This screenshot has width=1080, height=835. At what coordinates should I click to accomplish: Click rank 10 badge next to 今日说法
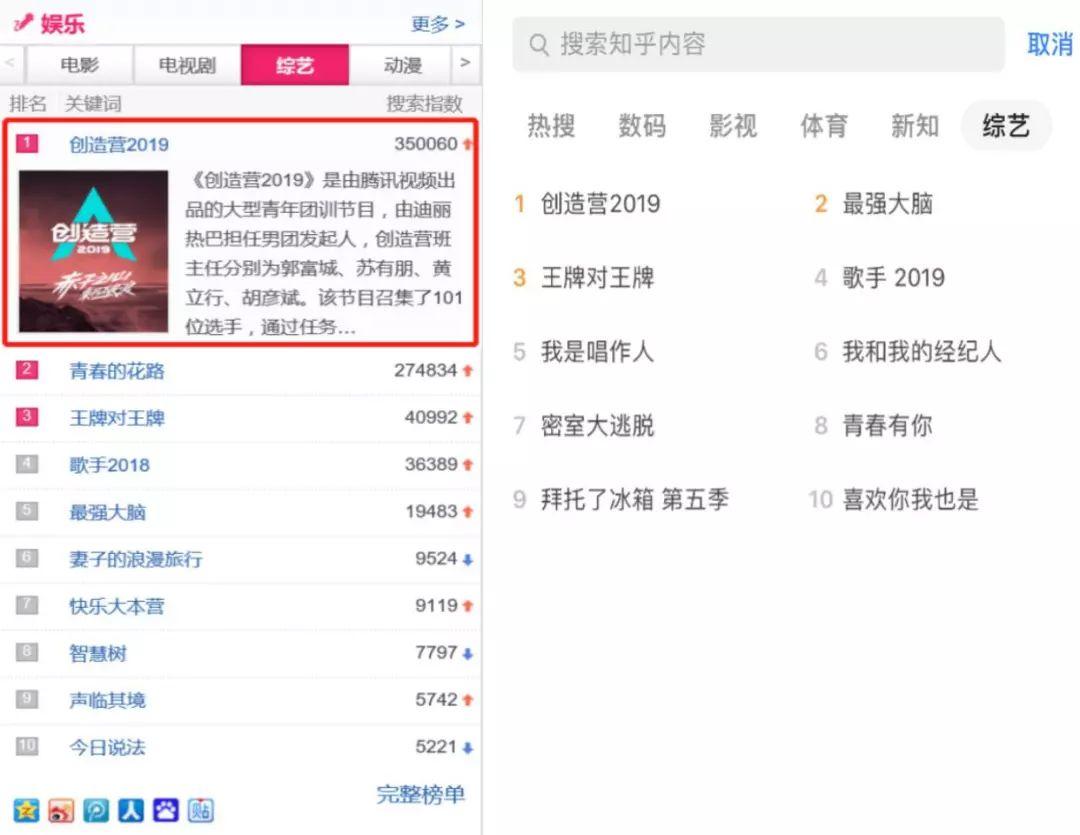27,745
